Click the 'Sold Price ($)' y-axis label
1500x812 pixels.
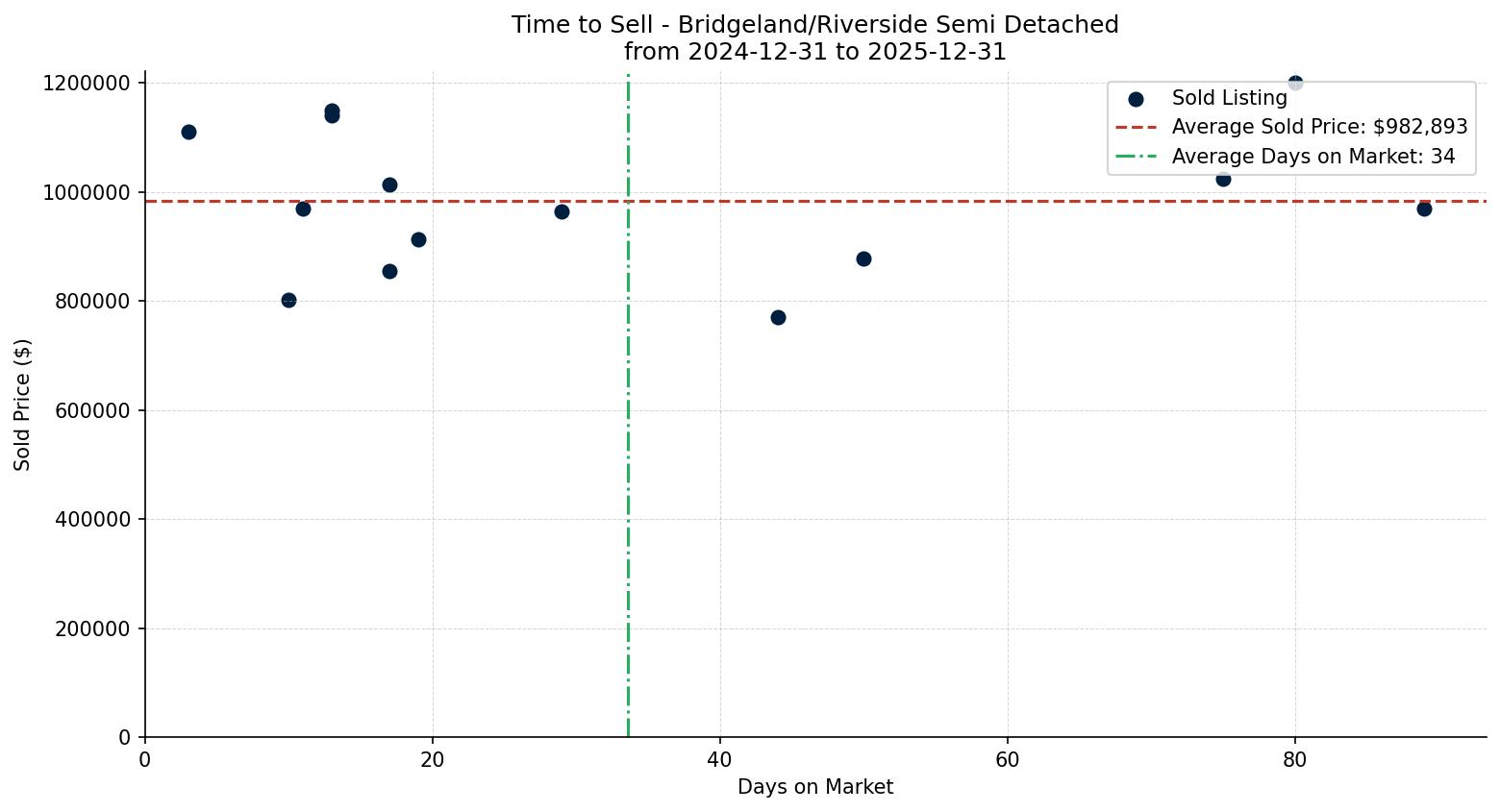pyautogui.click(x=23, y=405)
